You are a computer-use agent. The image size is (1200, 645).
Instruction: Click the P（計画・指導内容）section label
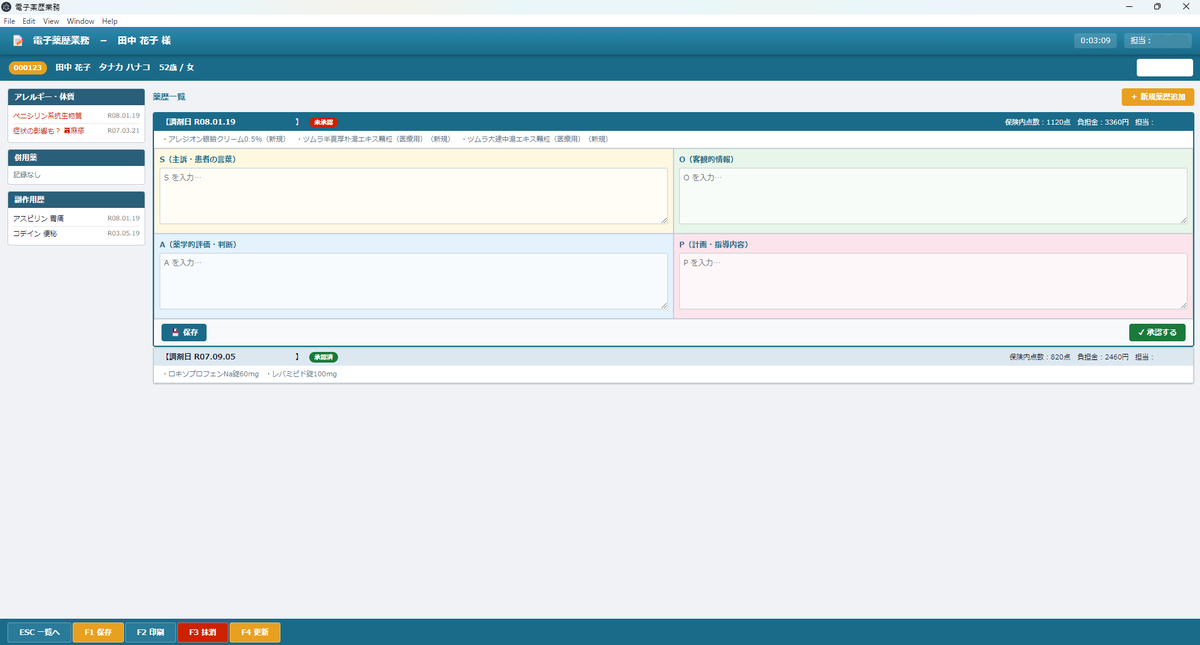pos(713,244)
